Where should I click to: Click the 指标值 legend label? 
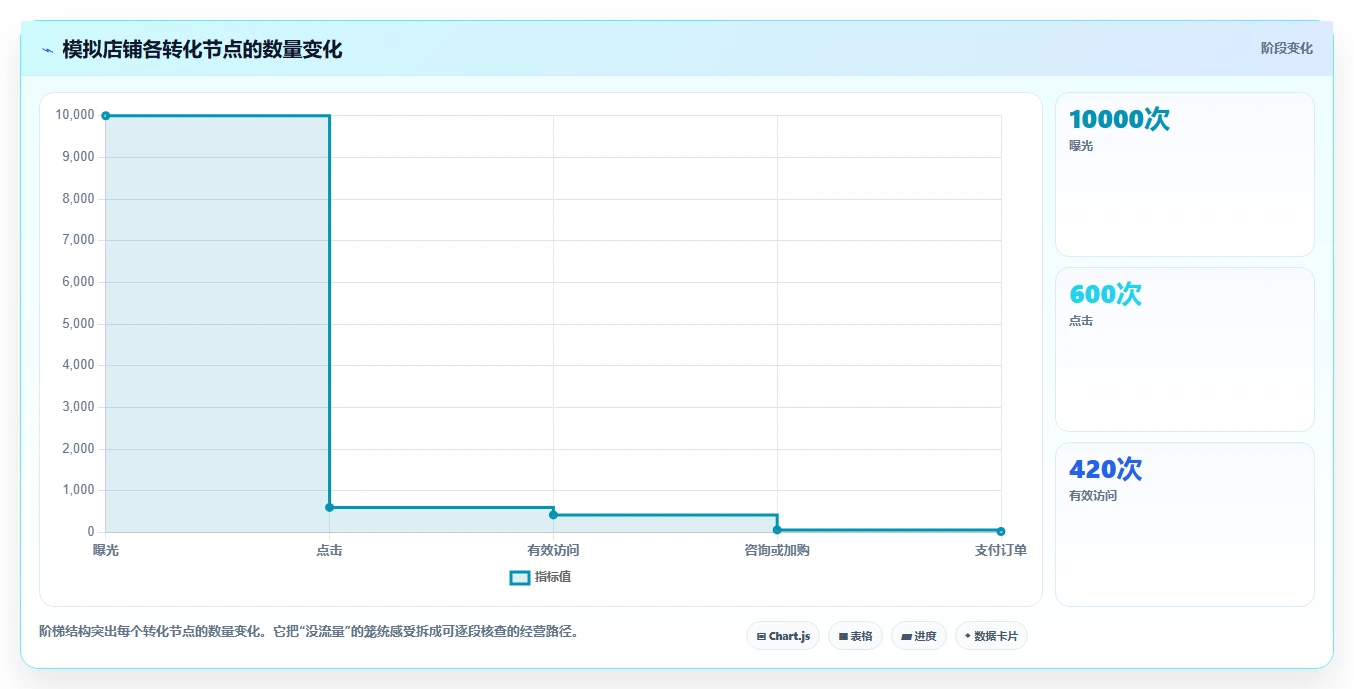pyautogui.click(x=553, y=577)
